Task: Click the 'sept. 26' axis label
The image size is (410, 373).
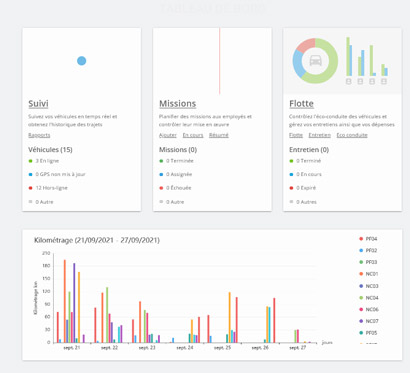Action: coord(260,348)
